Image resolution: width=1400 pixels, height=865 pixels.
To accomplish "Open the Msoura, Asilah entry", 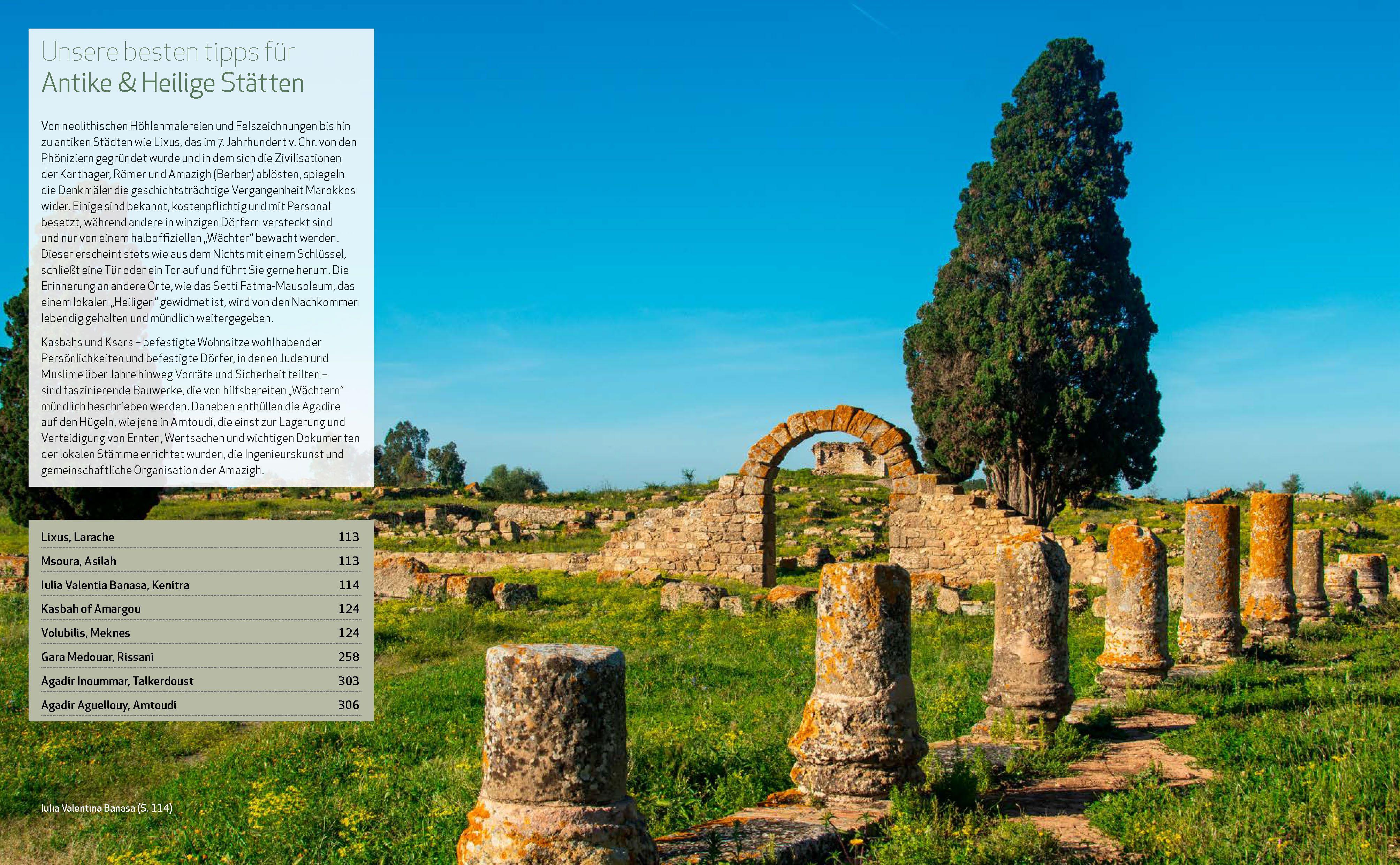I will point(78,561).
